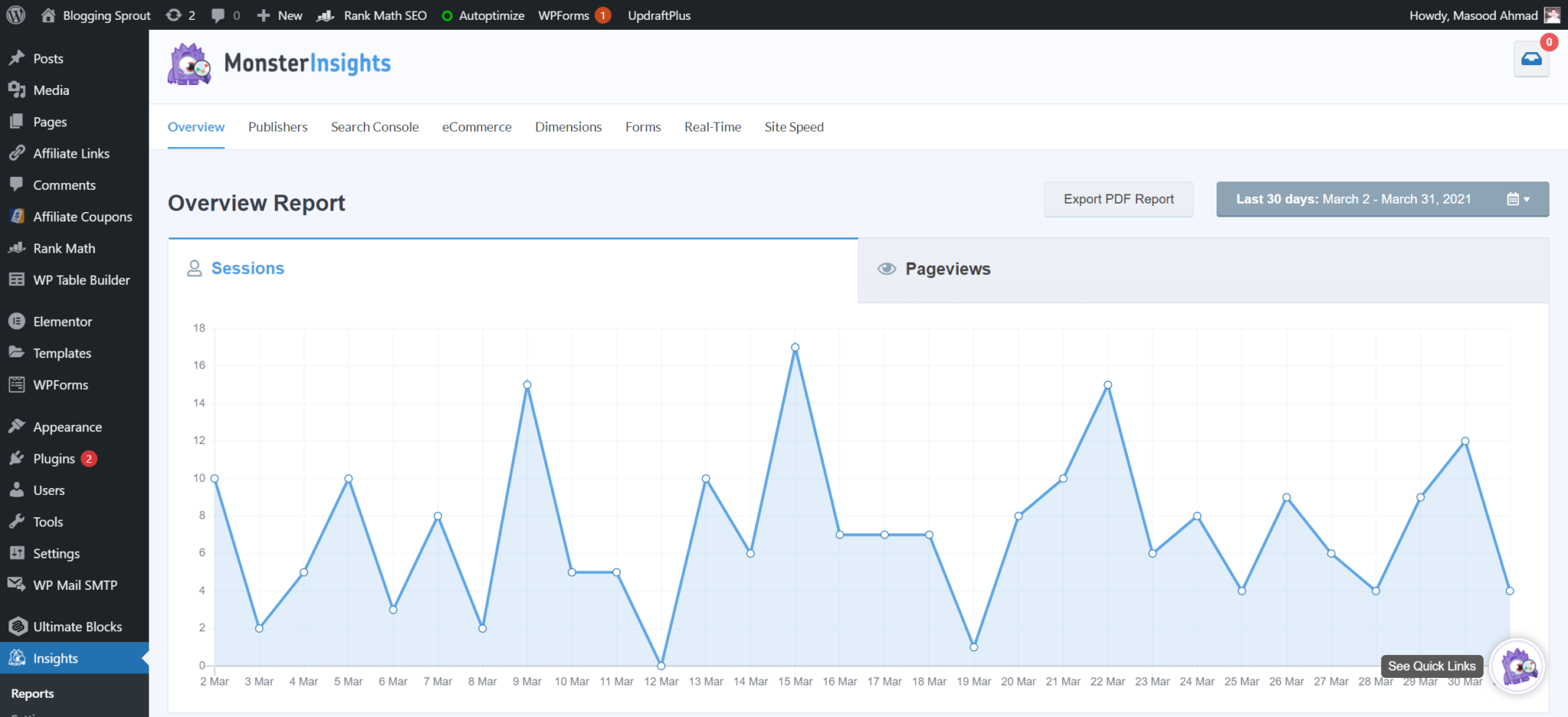
Task: Switch to the Publishers tab
Action: point(278,127)
